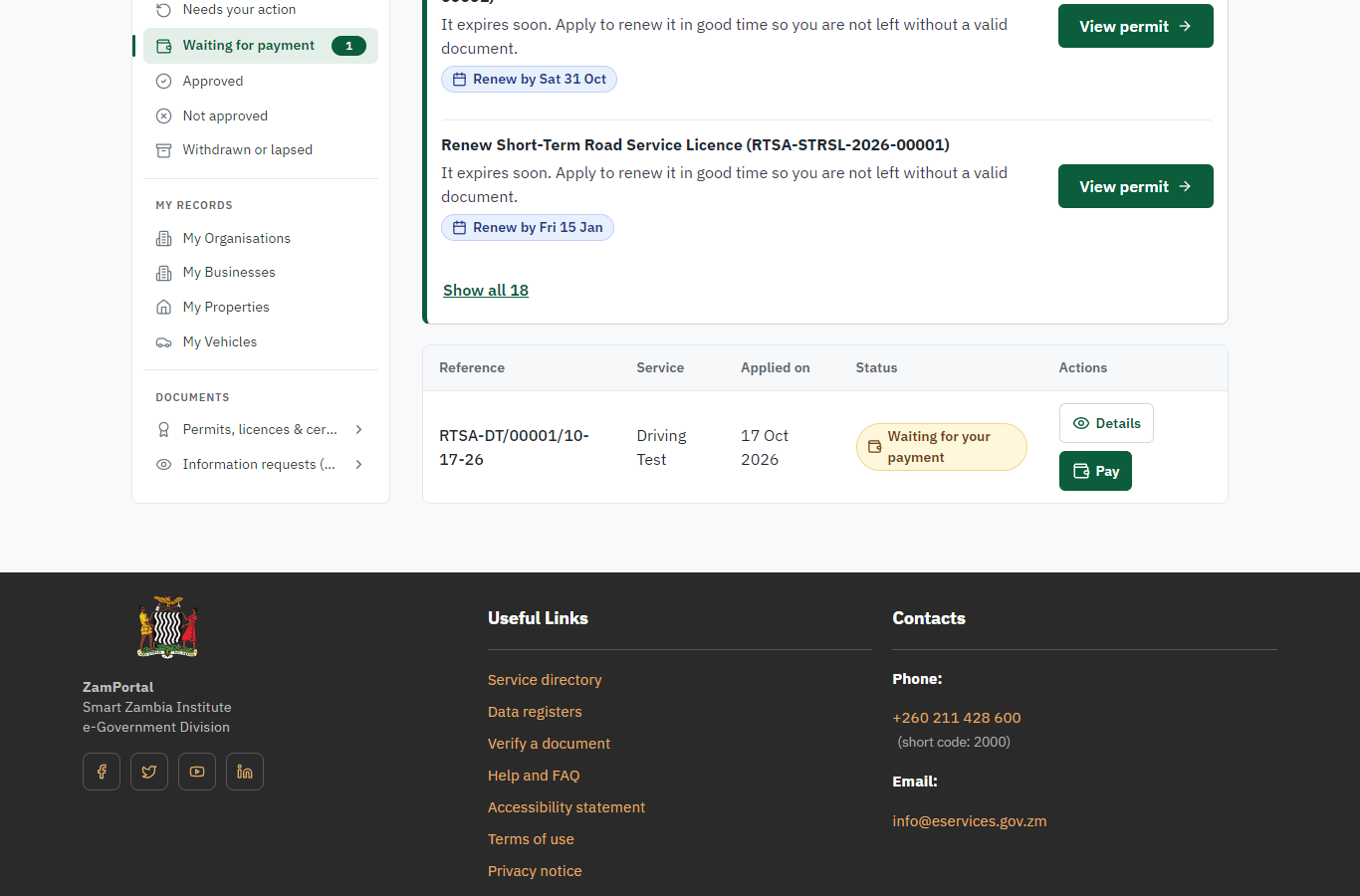
Task: Pay for RTSA-DT/00001/10-17-26 application
Action: 1095,471
